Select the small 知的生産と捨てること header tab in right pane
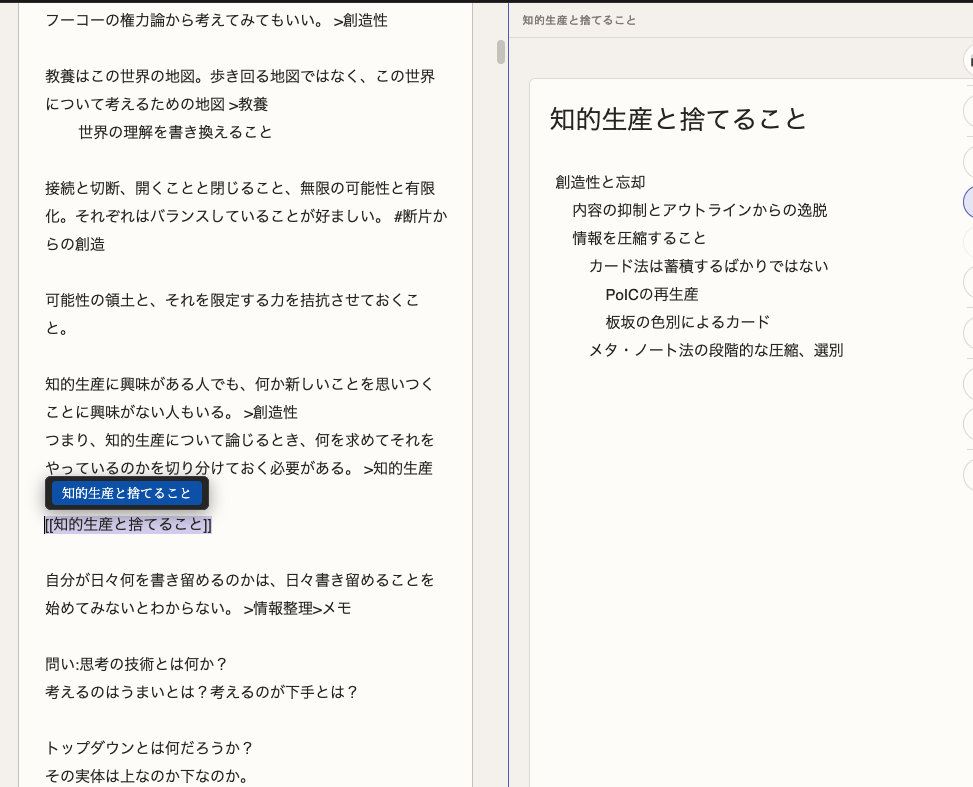Image resolution: width=973 pixels, height=787 pixels. [x=578, y=20]
